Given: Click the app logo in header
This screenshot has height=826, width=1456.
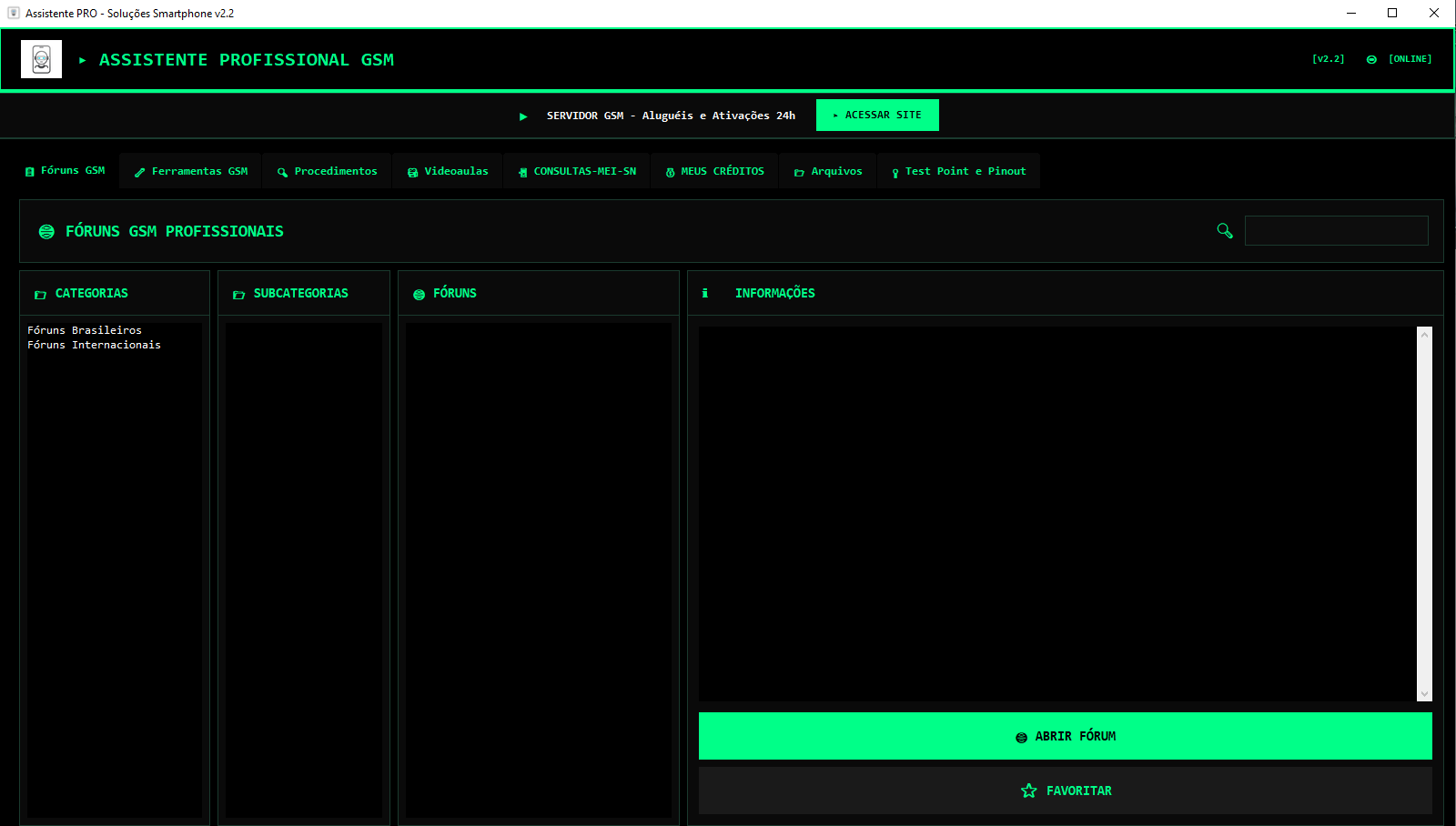Looking at the screenshot, I should pyautogui.click(x=41, y=60).
